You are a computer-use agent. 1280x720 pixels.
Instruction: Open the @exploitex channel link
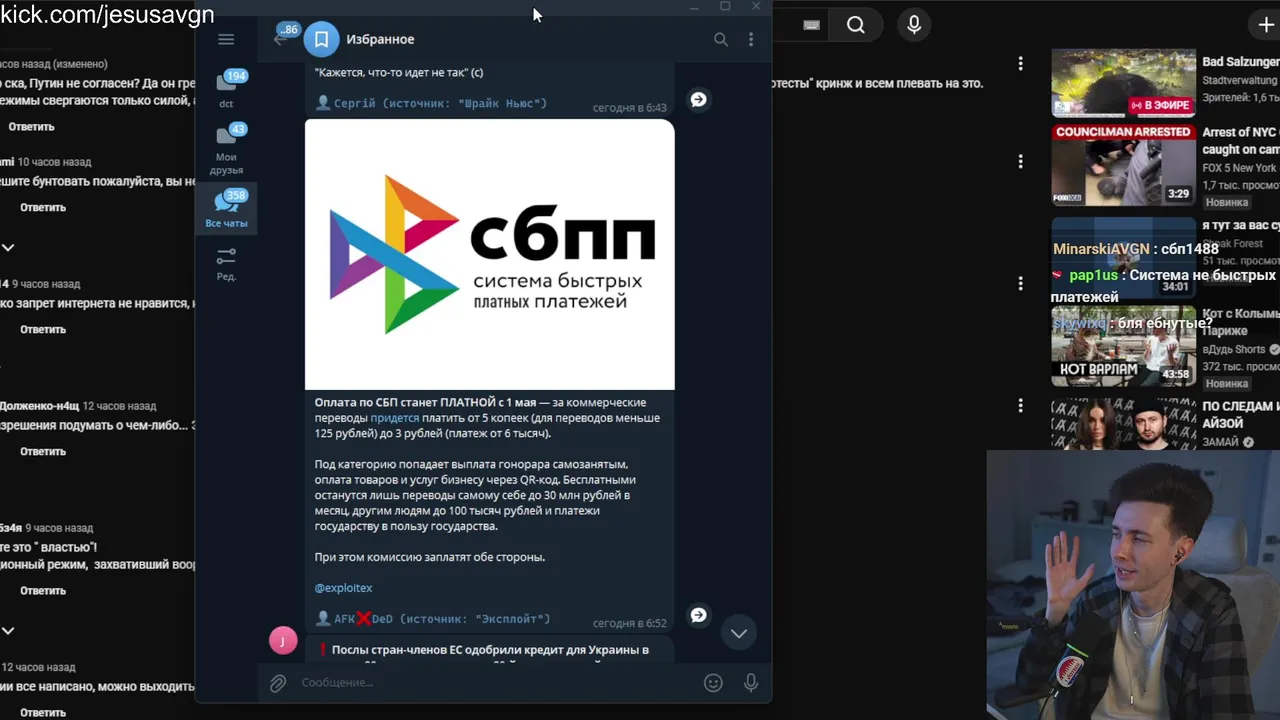tap(343, 588)
